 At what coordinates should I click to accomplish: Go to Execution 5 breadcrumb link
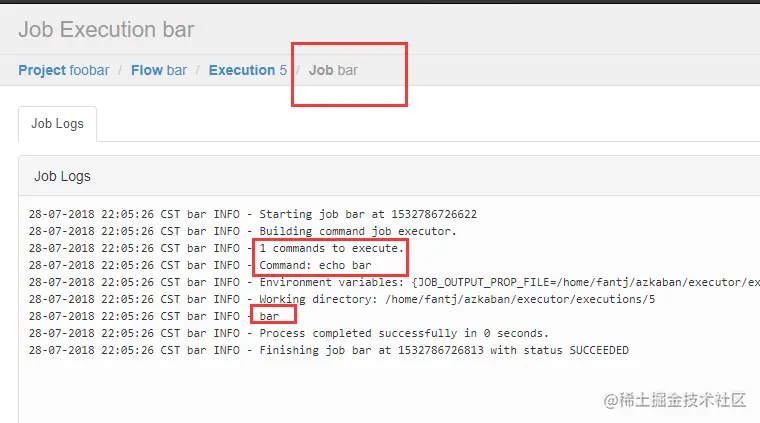click(248, 70)
